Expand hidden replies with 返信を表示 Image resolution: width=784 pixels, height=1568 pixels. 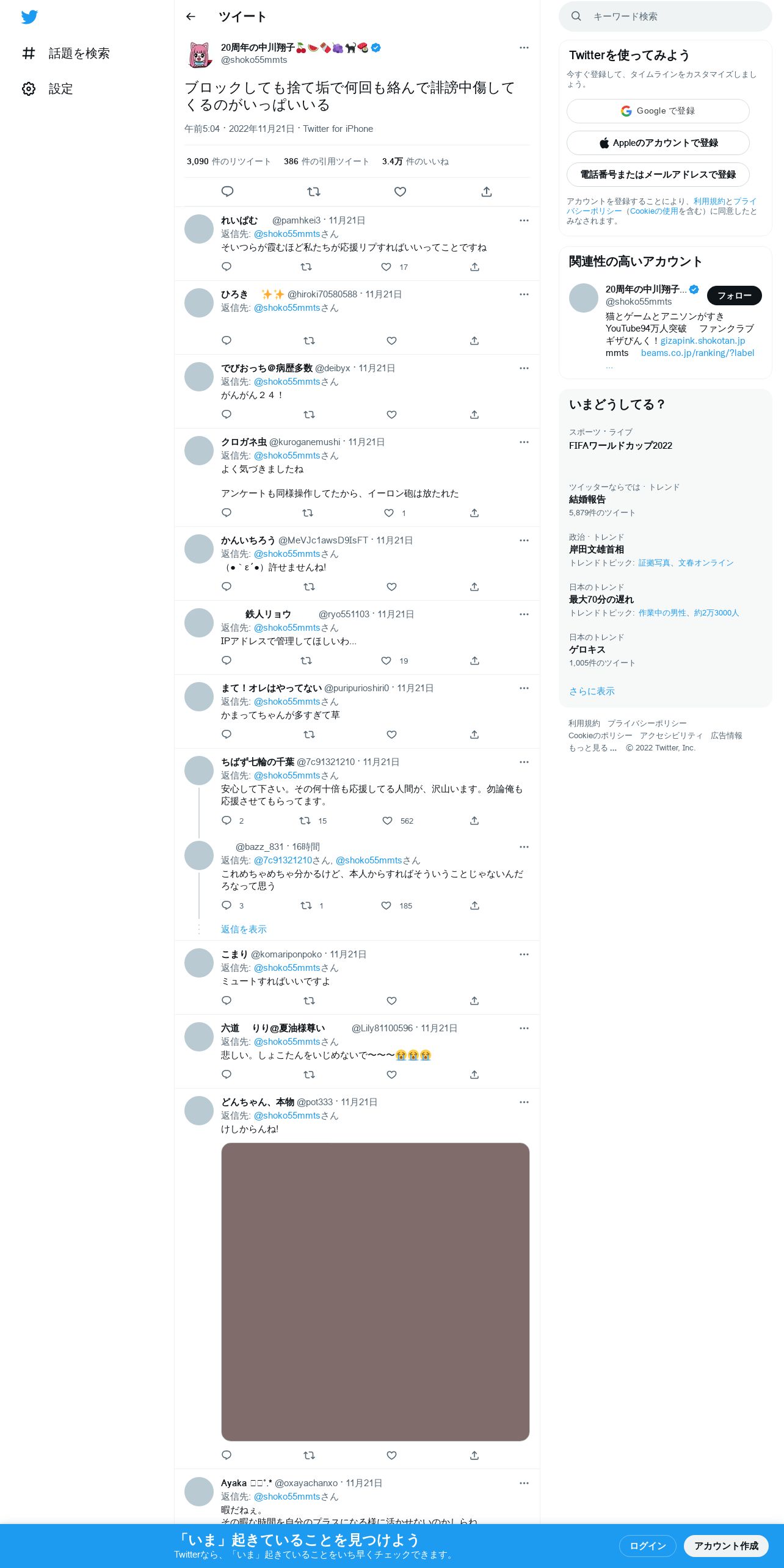coord(244,929)
